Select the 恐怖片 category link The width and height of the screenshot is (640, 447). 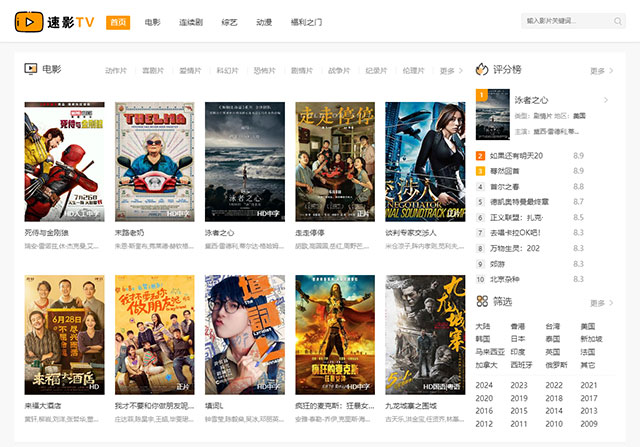264,71
